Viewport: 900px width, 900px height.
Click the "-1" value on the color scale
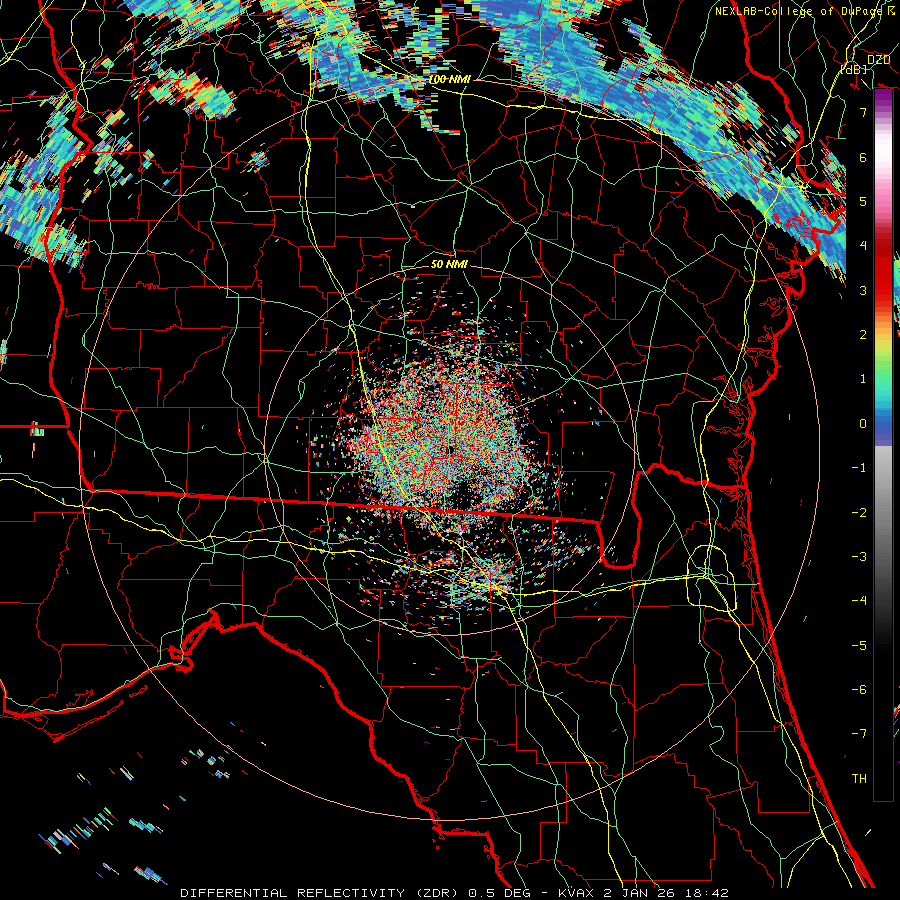click(859, 468)
